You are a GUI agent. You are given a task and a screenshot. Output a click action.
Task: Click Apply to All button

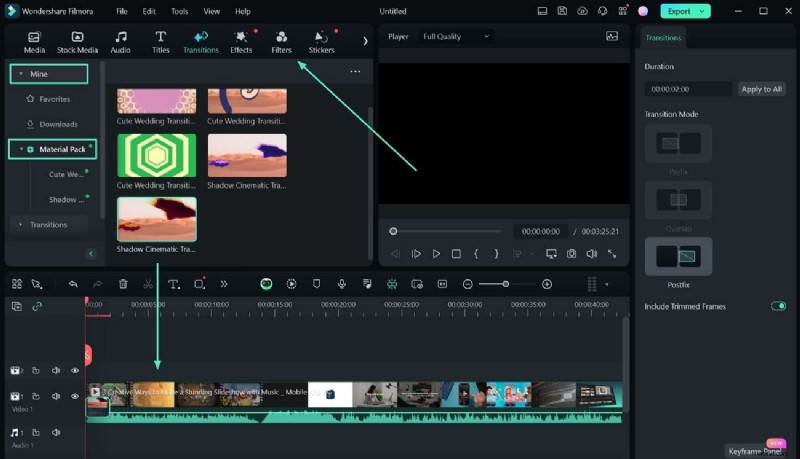pyautogui.click(x=761, y=89)
